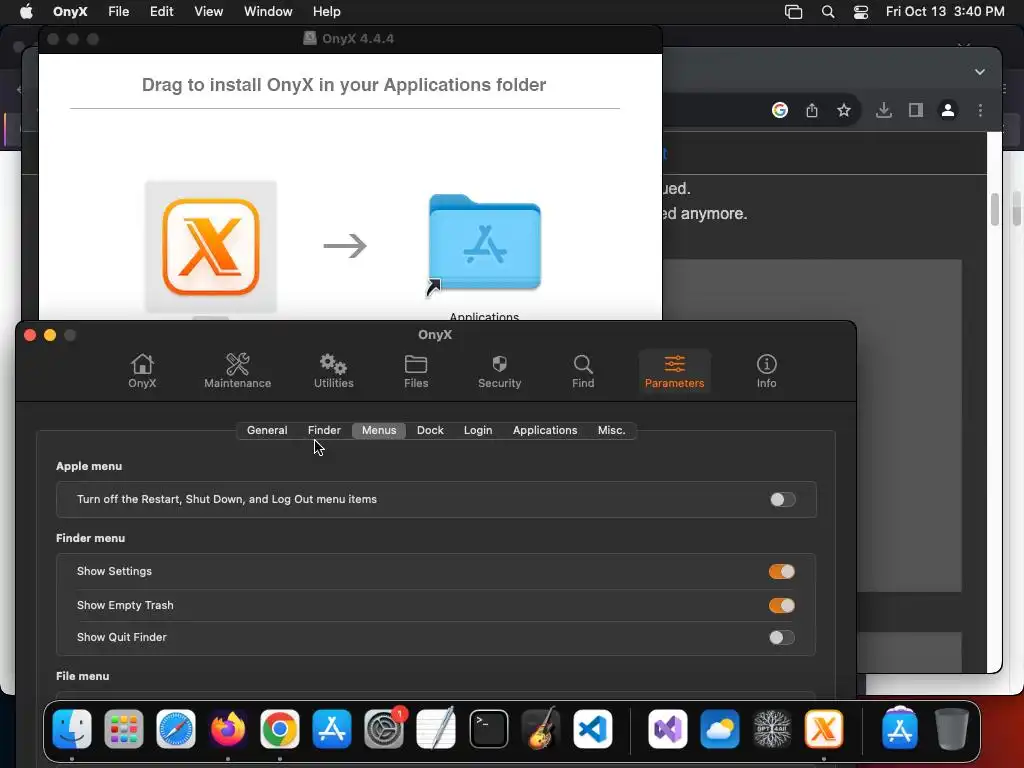Viewport: 1024px width, 768px height.
Task: Open Visual Studio from the Dock
Action: (x=667, y=728)
